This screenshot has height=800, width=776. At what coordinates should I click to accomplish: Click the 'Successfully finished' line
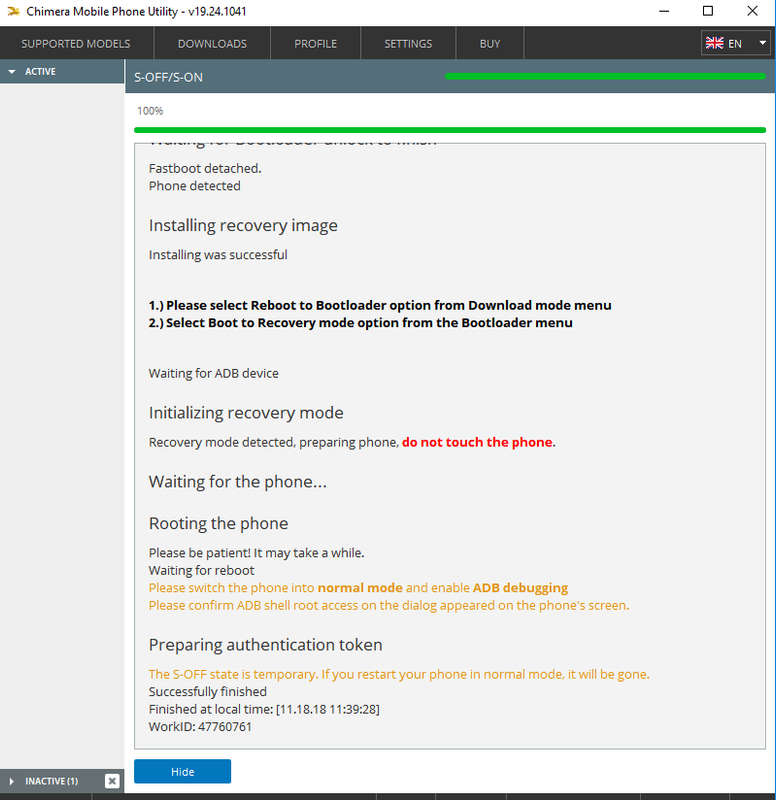point(208,692)
